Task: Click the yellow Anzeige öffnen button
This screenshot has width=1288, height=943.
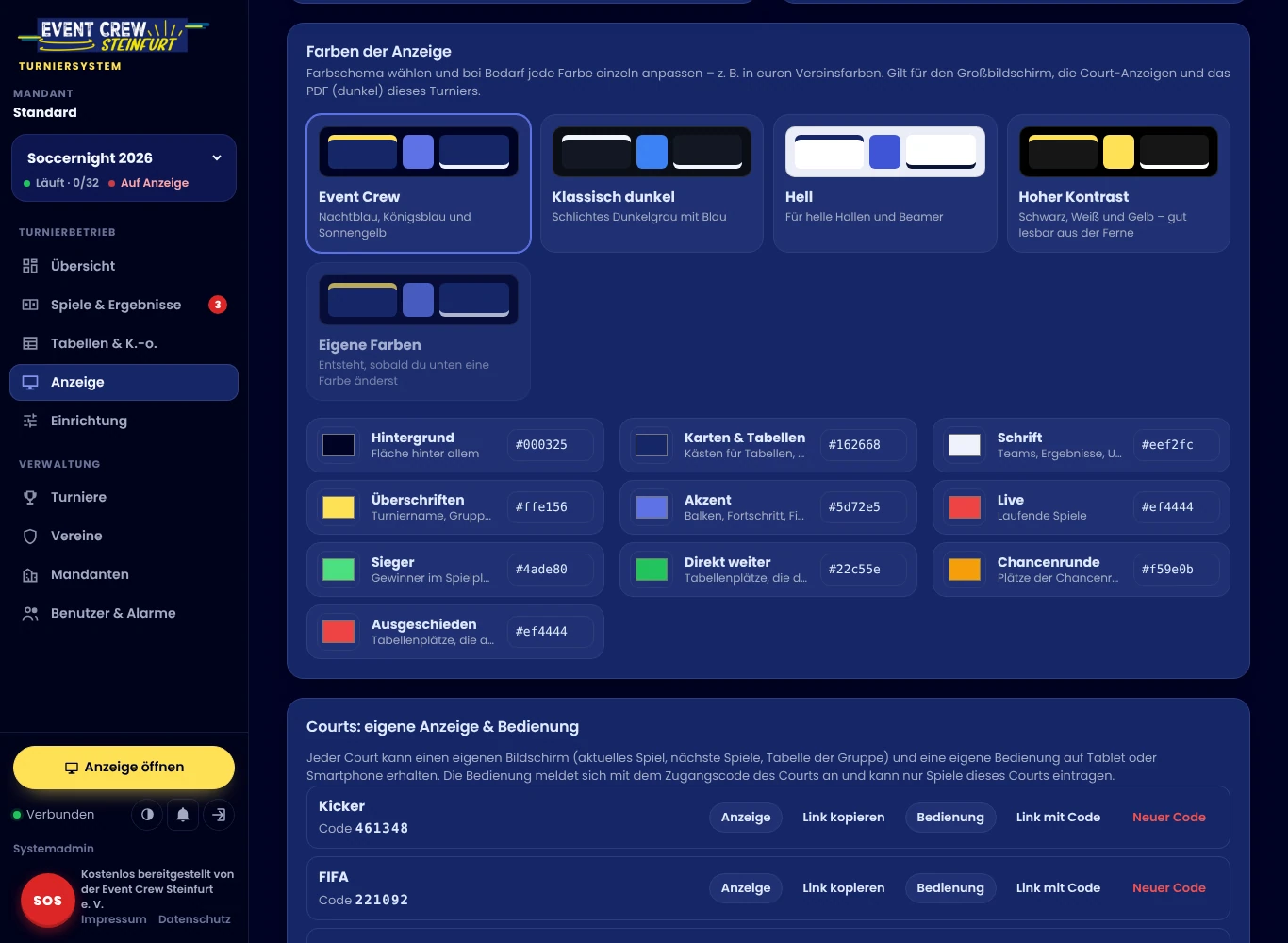Action: 124,768
